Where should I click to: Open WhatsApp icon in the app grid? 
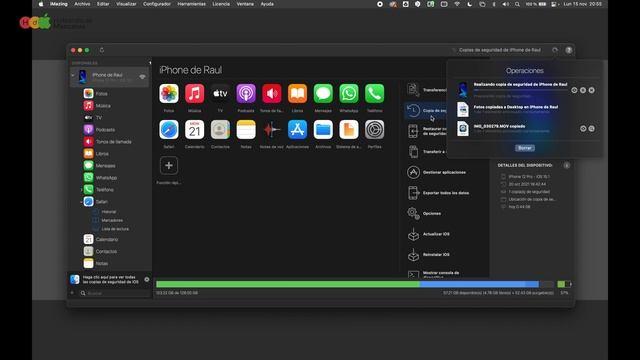(x=349, y=93)
